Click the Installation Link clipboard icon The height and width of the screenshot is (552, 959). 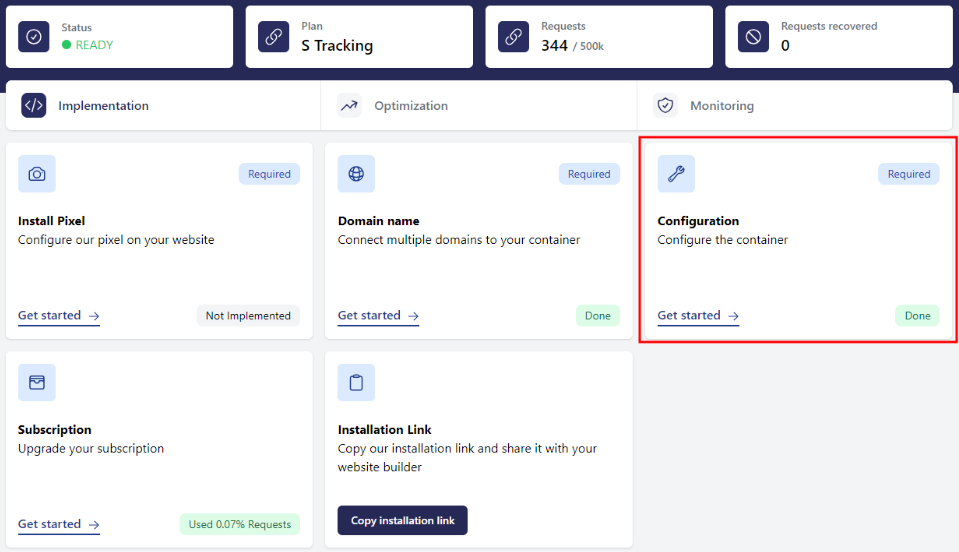[356, 382]
